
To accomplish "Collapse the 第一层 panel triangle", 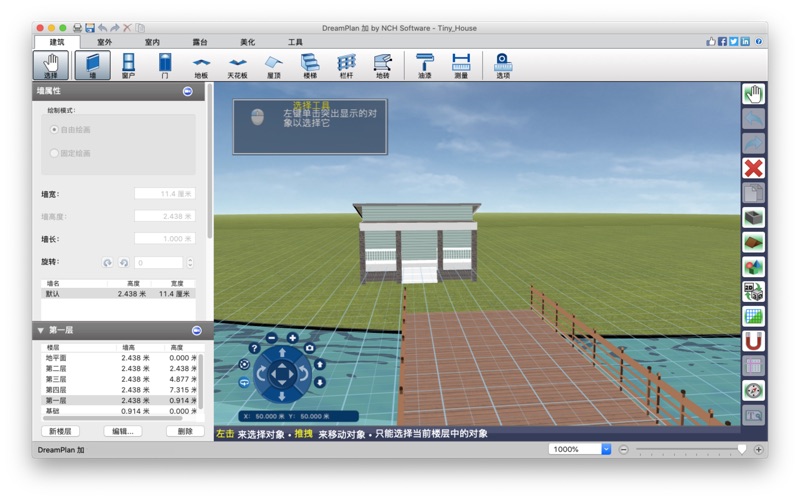I will (41, 330).
